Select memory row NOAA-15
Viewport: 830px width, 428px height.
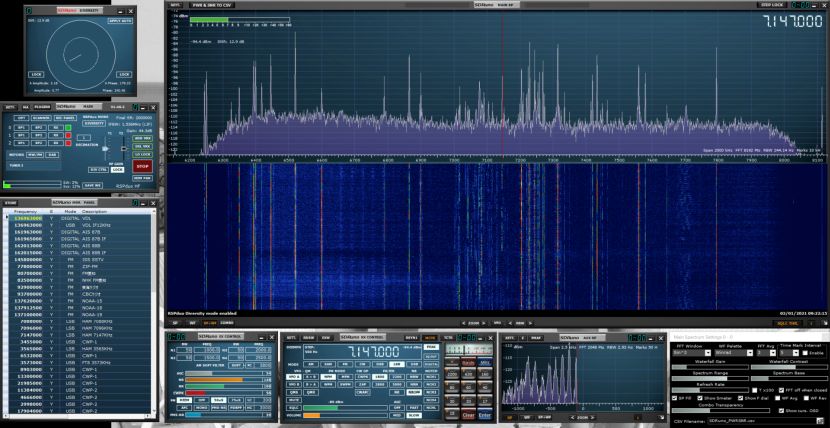(78, 300)
